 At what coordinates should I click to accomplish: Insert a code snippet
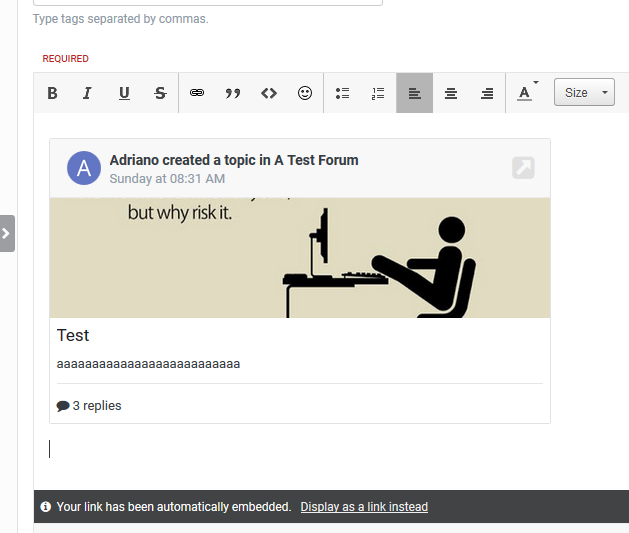269,93
